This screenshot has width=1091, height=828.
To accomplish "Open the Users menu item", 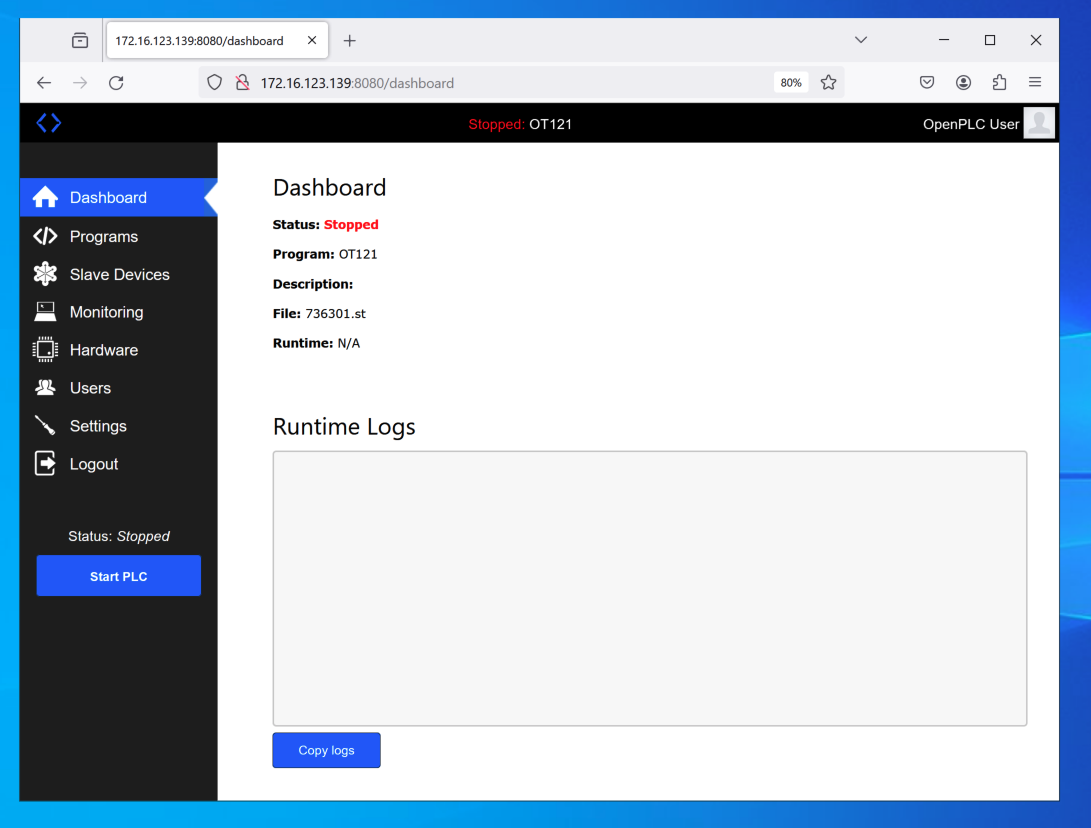I will coord(118,388).
